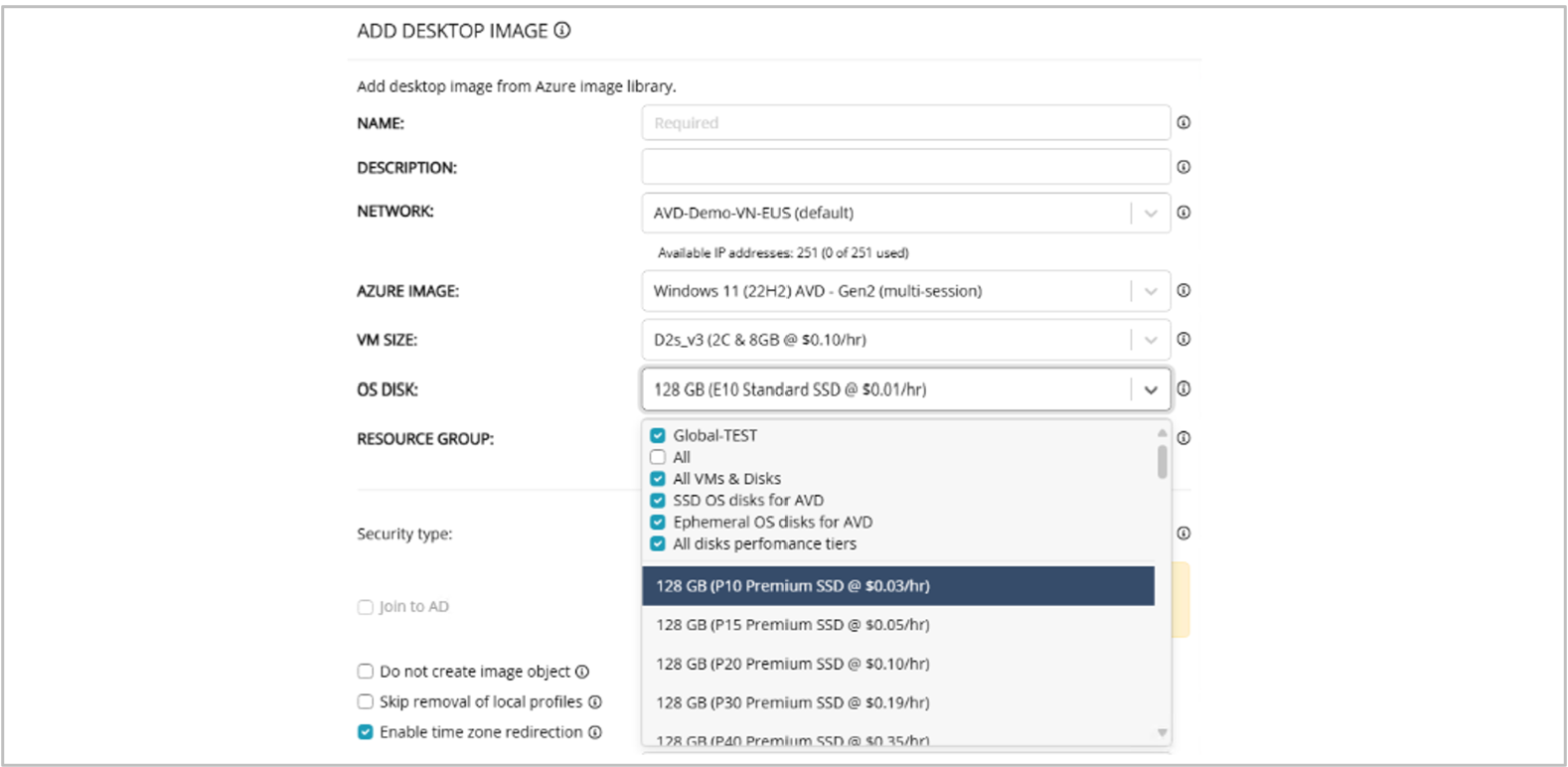Viewport: 1568px width, 767px height.
Task: Click info icon beside the Name field
Action: point(1183,122)
